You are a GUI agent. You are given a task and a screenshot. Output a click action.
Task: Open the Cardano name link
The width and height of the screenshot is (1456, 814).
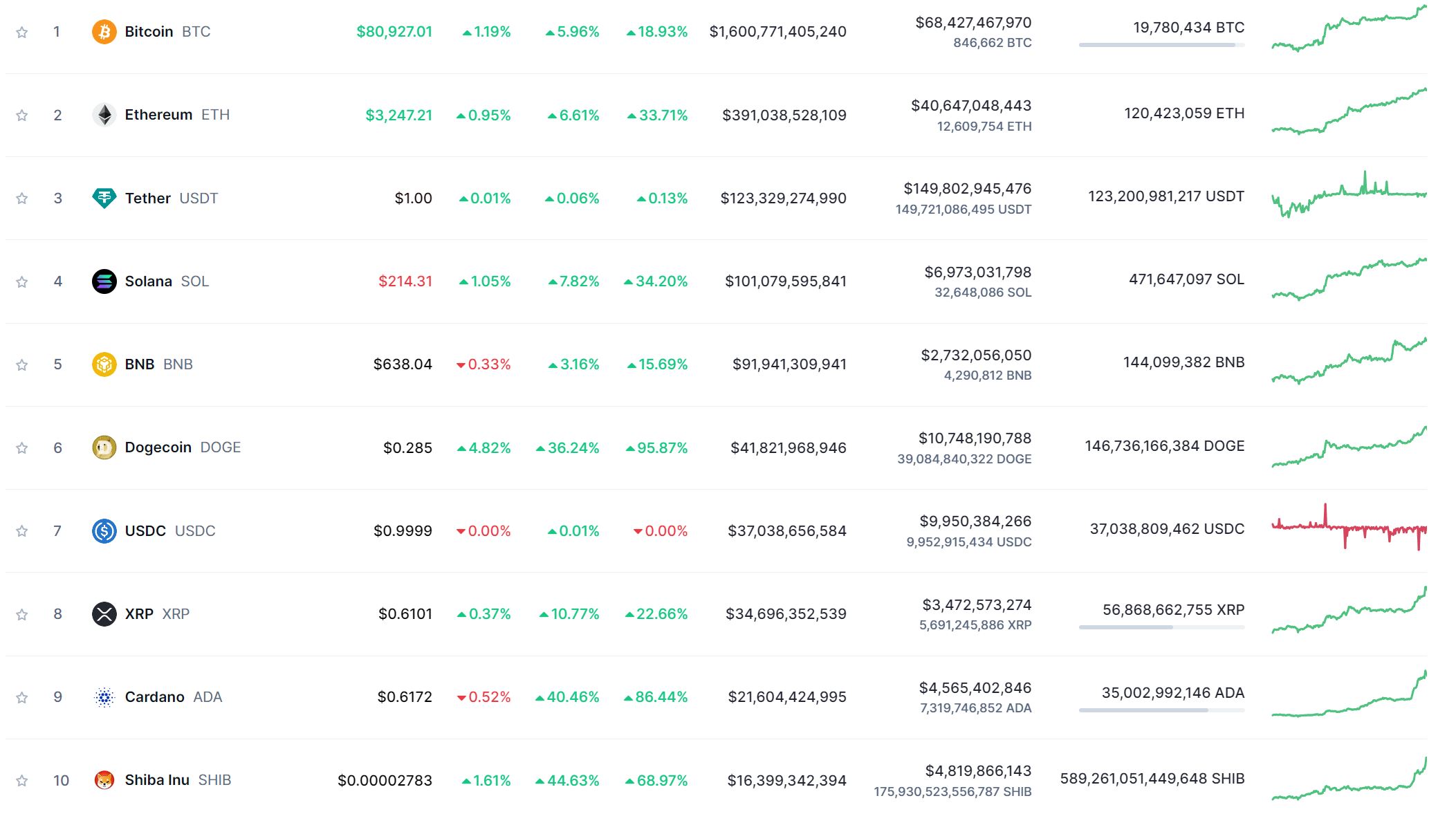(x=154, y=697)
